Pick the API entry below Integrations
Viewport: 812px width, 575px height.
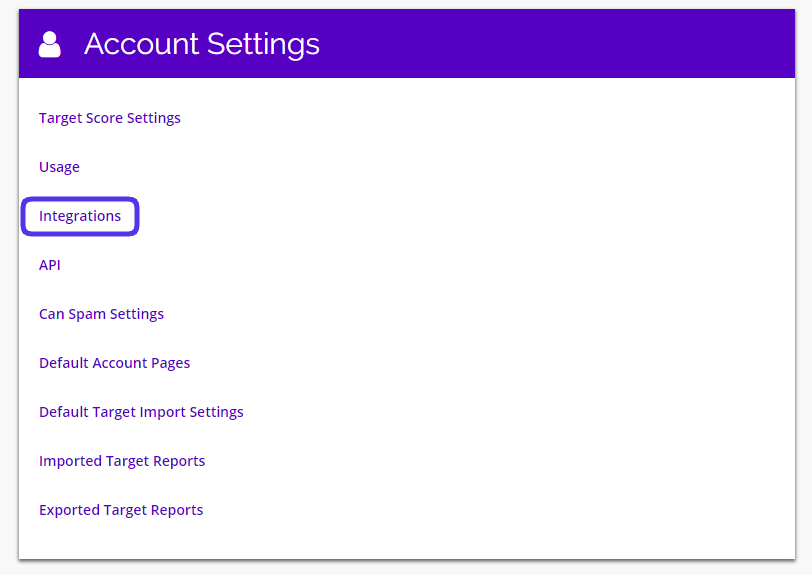click(x=50, y=265)
